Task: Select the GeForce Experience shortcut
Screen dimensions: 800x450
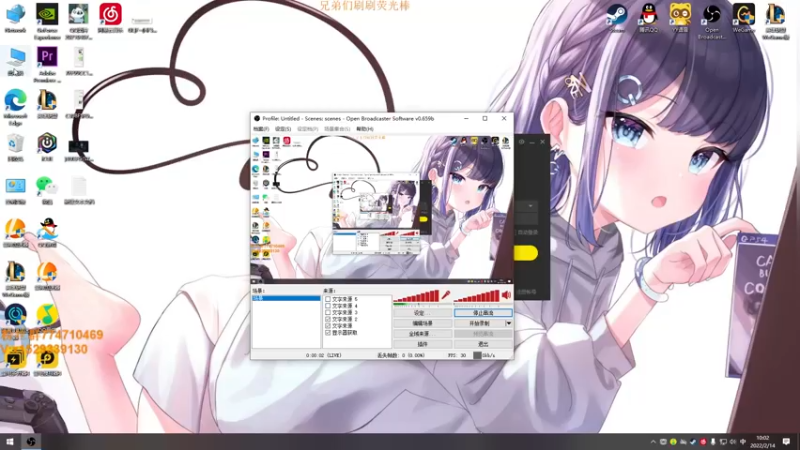Action: [x=47, y=21]
